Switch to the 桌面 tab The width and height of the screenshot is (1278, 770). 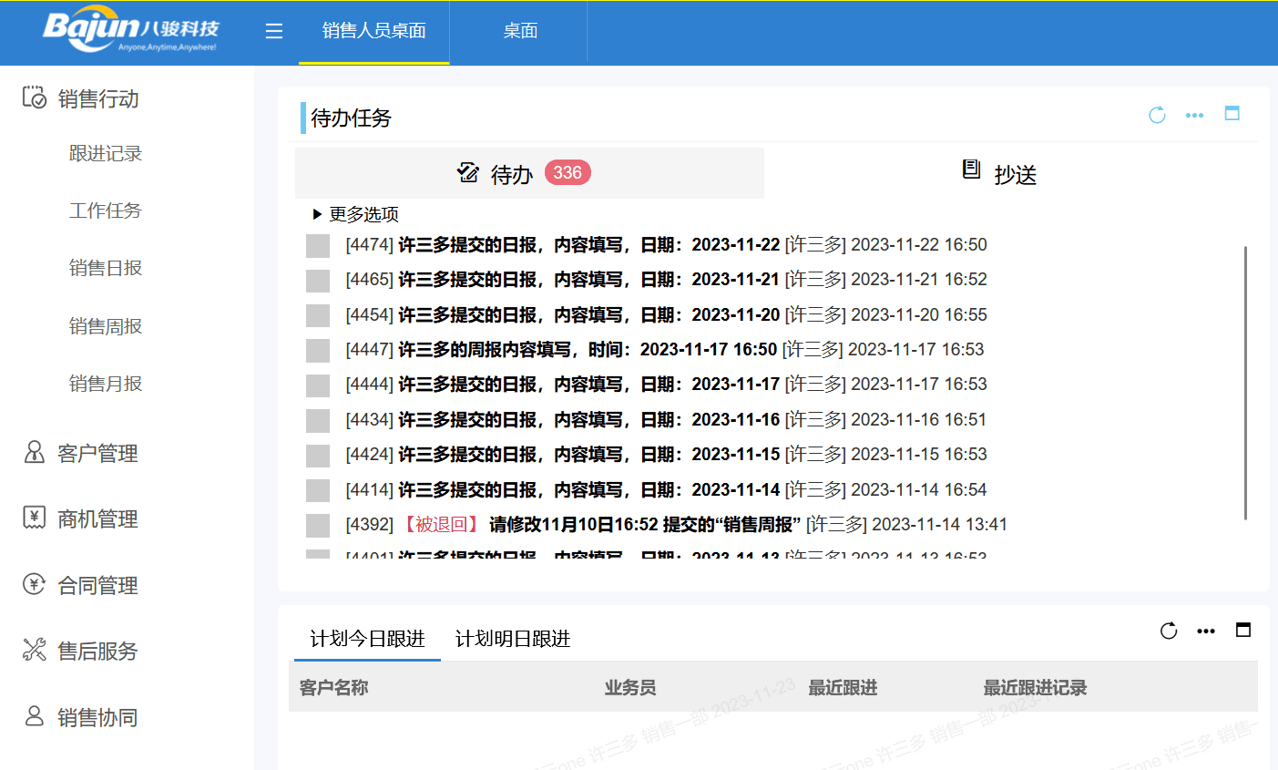519,31
